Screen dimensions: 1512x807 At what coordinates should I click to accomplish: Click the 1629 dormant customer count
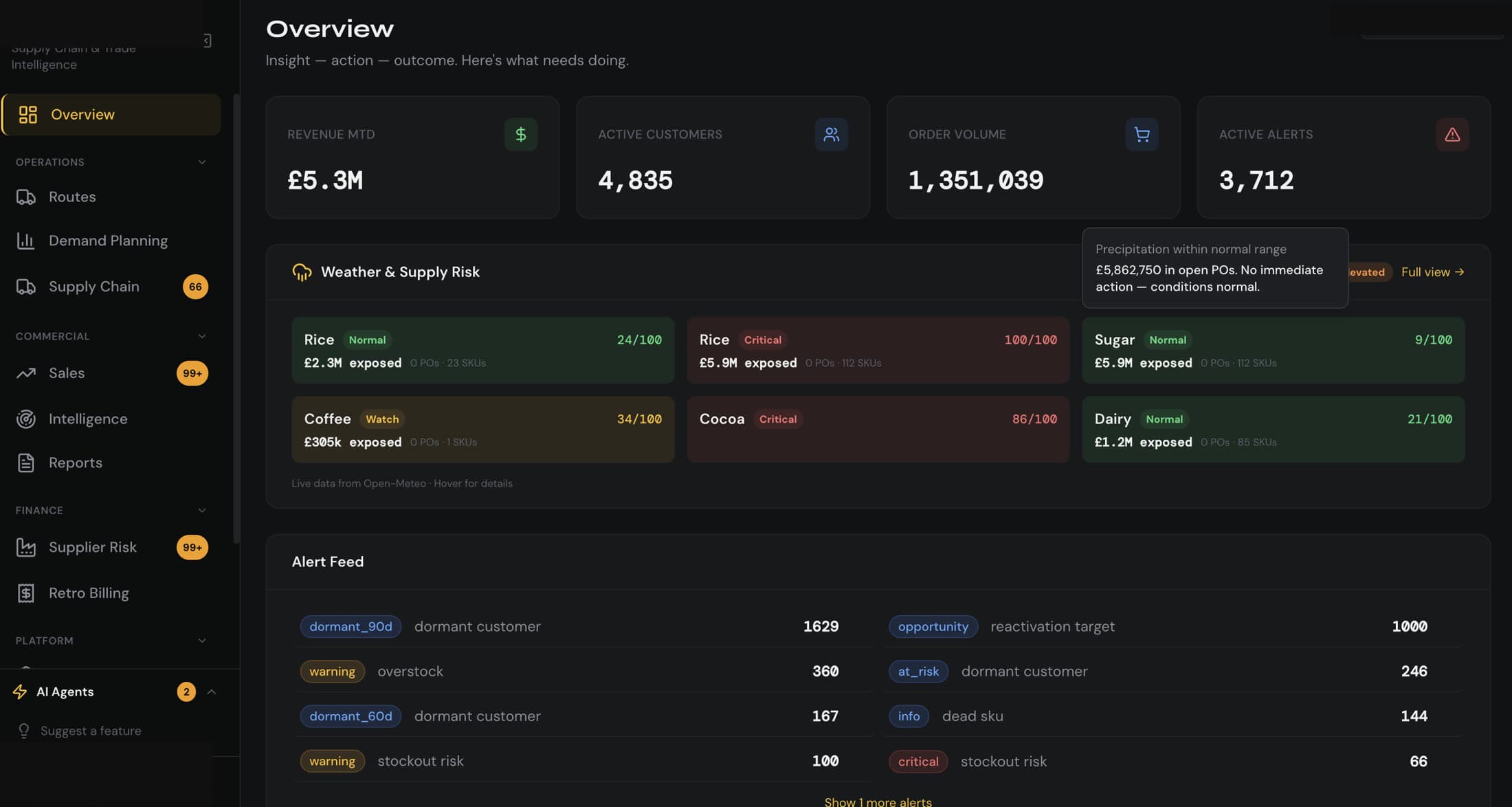(821, 626)
